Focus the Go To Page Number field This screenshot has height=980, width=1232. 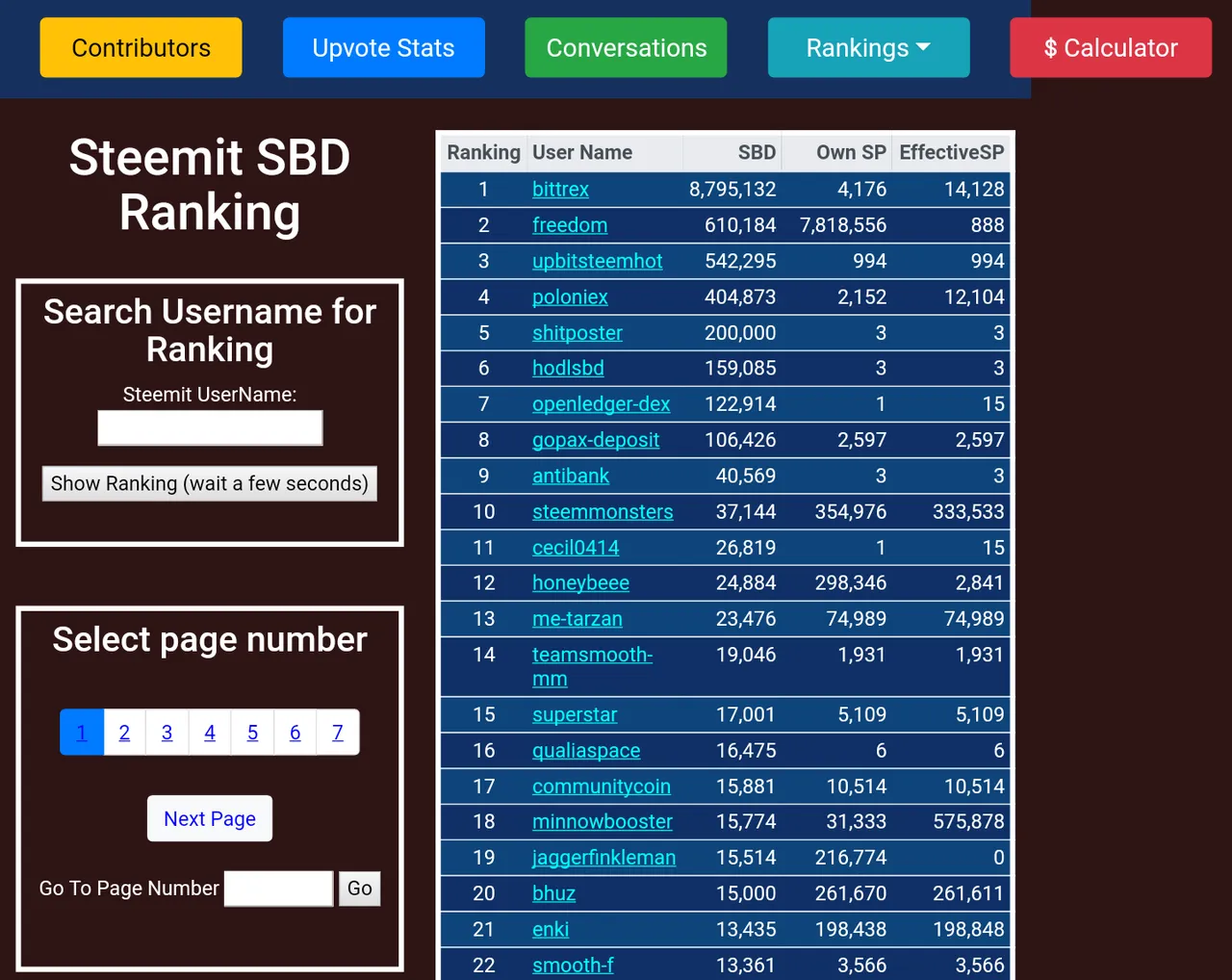point(279,889)
